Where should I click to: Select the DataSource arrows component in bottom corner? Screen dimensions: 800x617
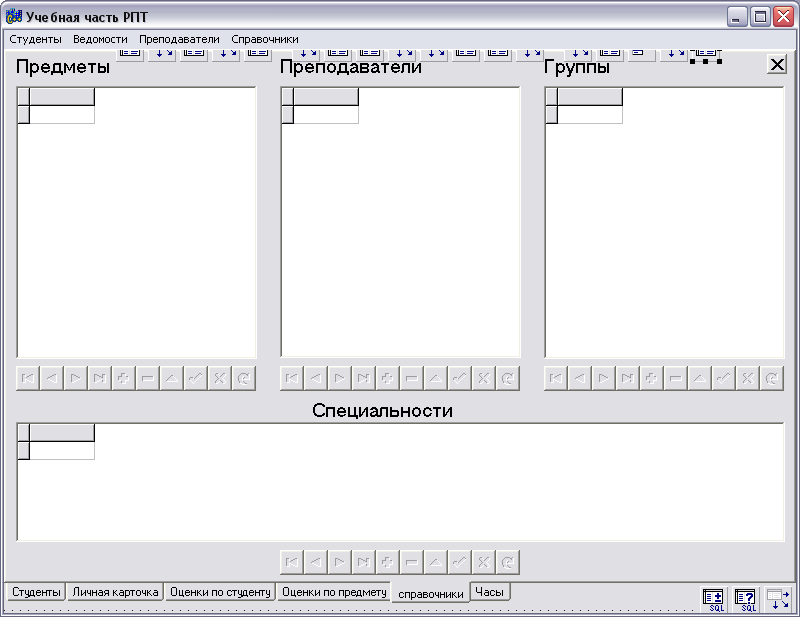779,599
